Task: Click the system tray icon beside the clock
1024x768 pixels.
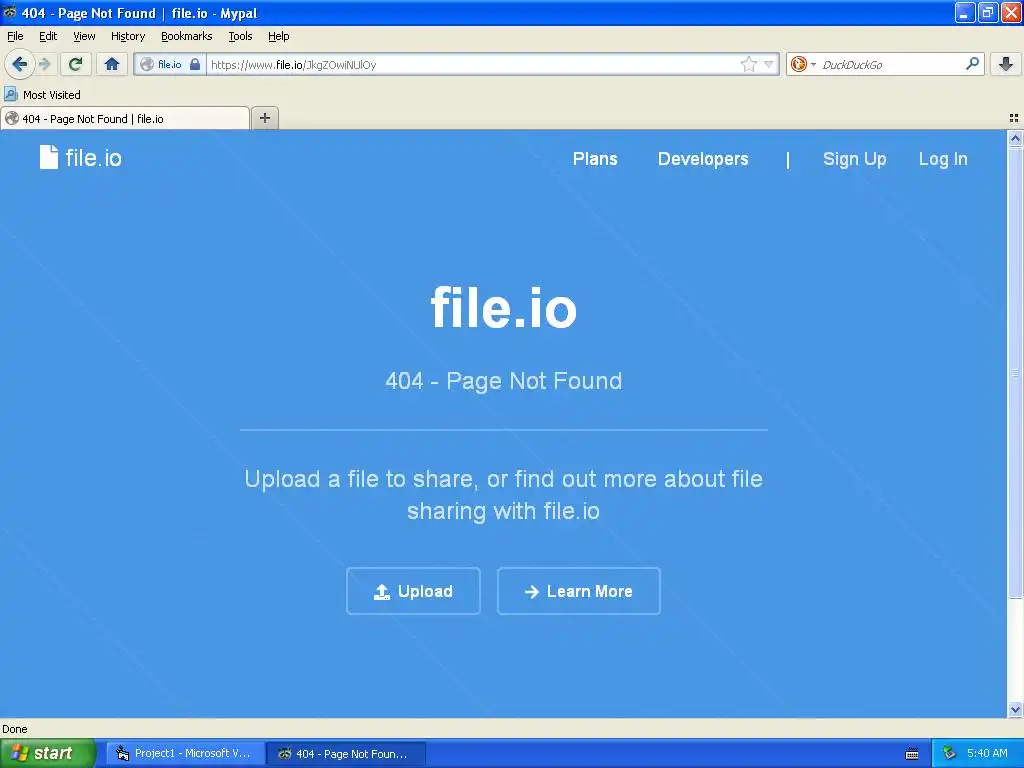Action: point(949,753)
